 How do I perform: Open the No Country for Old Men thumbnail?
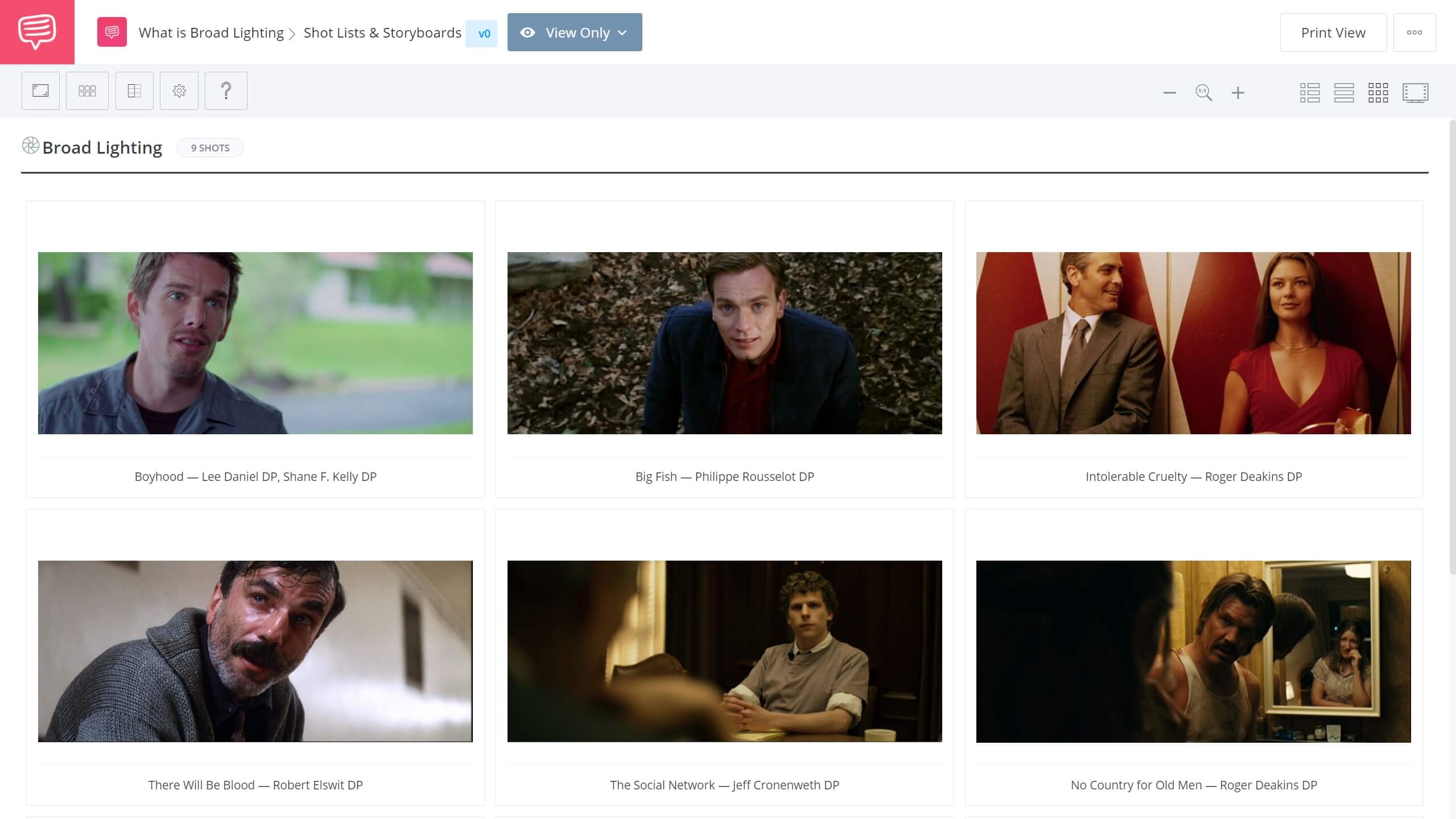tap(1193, 651)
